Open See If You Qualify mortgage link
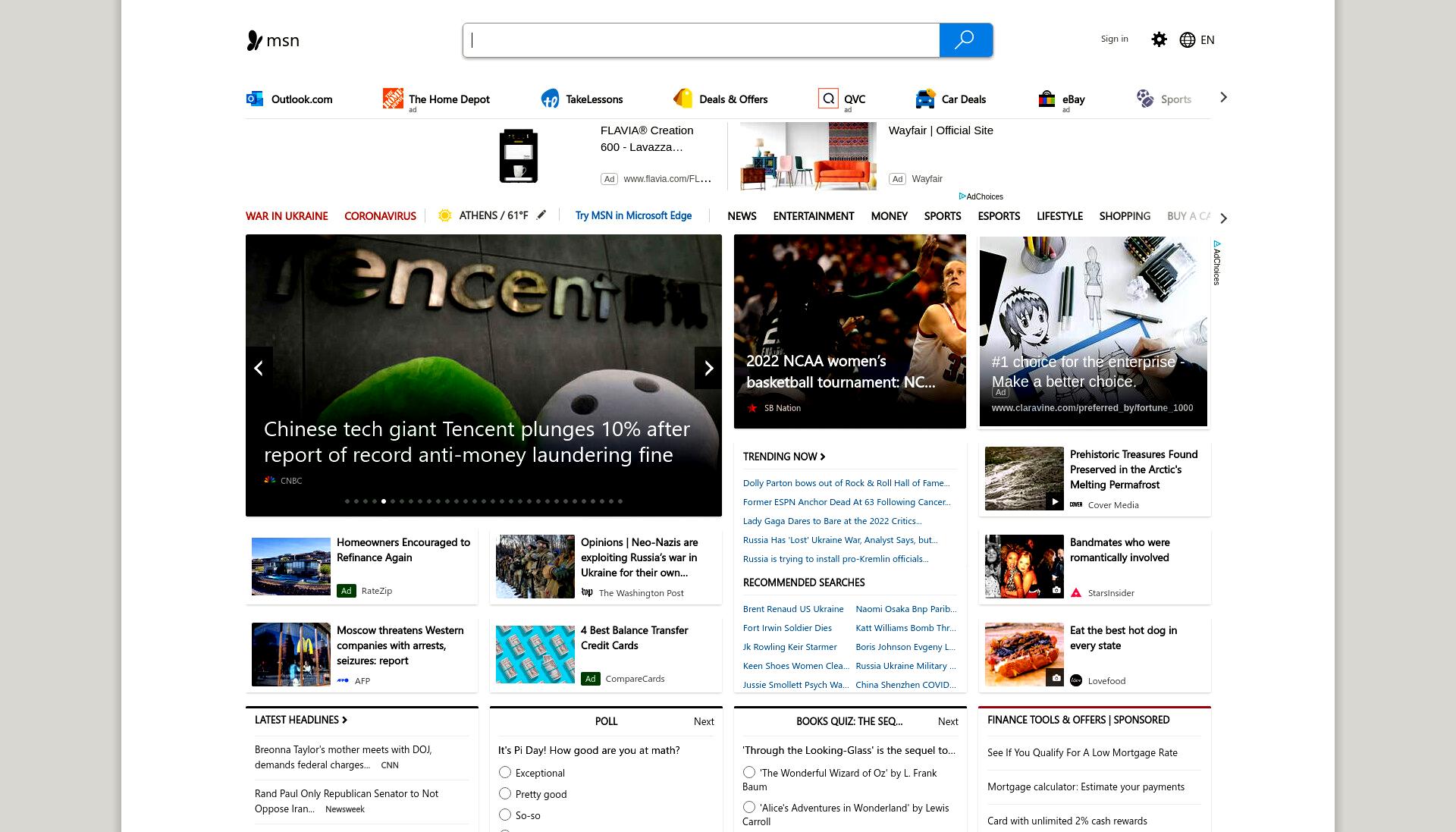The width and height of the screenshot is (1456, 832). pos(1082,753)
